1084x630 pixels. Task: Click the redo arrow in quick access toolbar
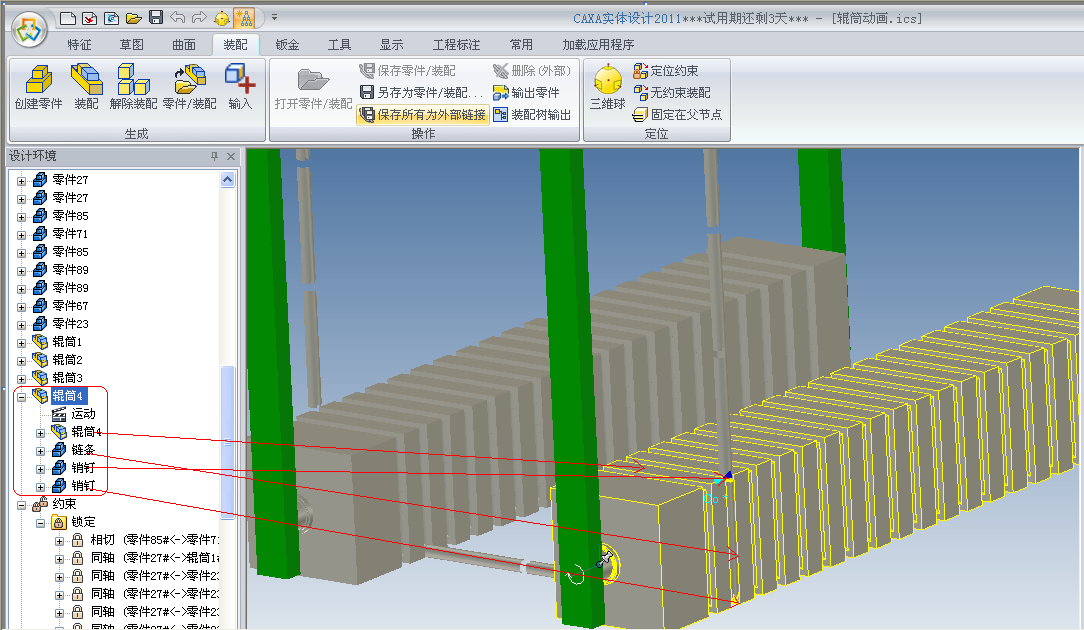point(199,17)
